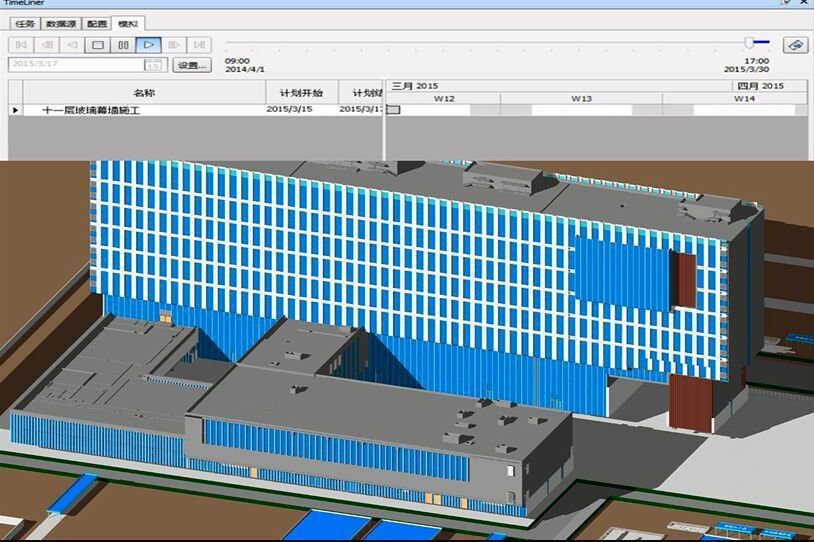Rewind simulation to the start
Screen dimensions: 814x542
tap(21, 45)
